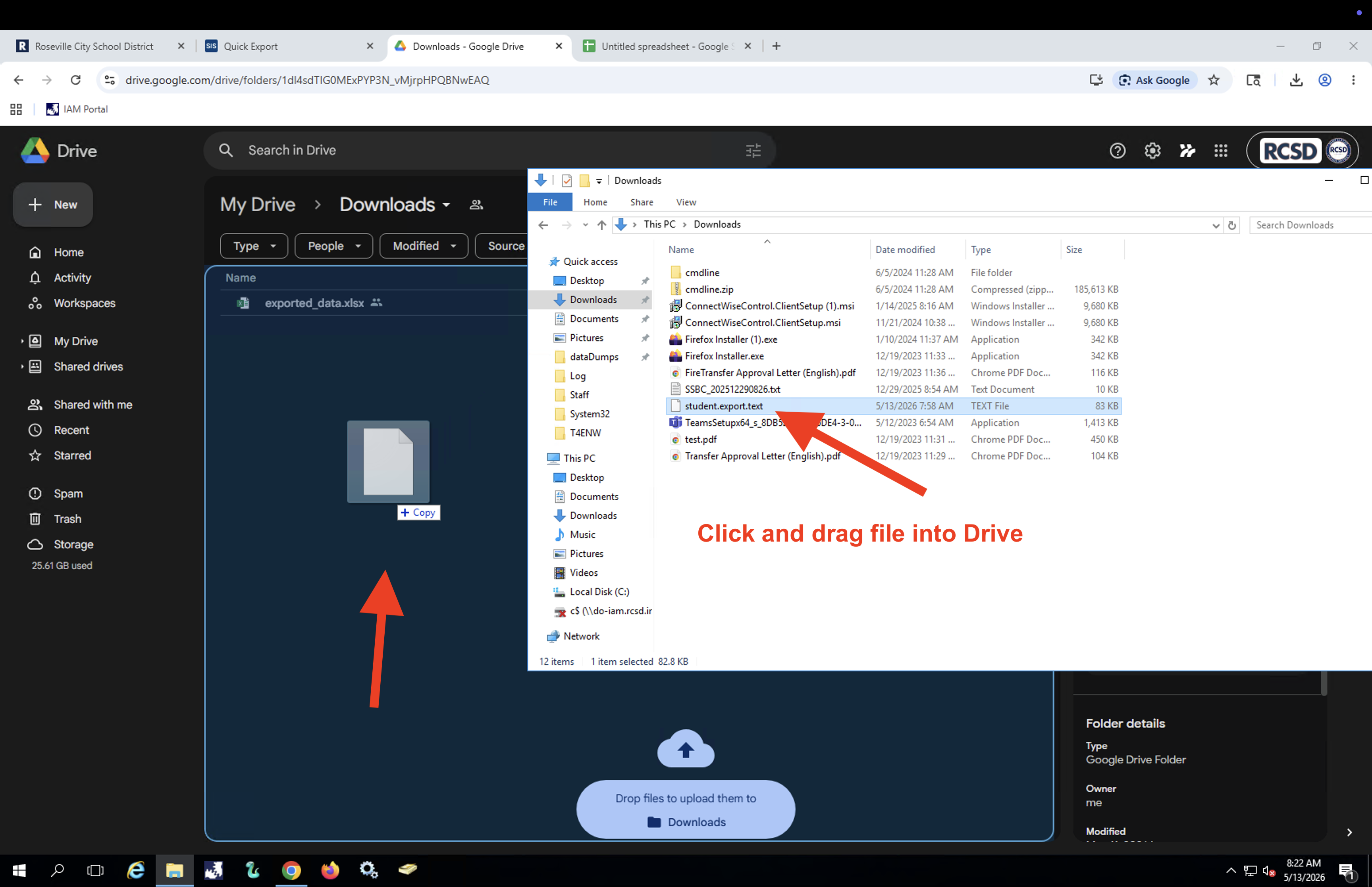Viewport: 1372px width, 887px height.
Task: Open Explorer recent locations dropdown arrow
Action: coord(585,225)
